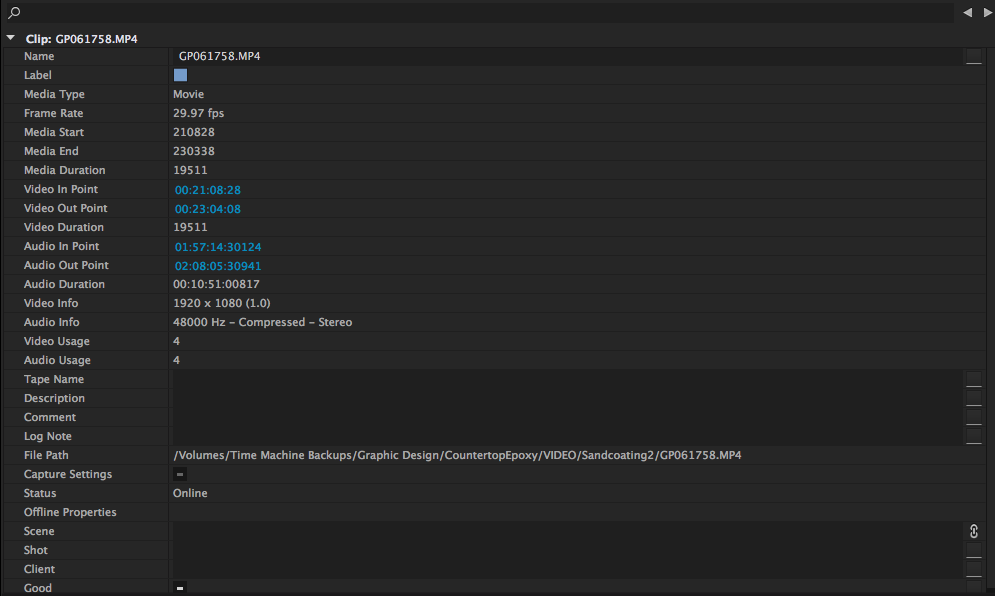This screenshot has height=596, width=995.
Task: Click the Description input field
Action: pos(567,398)
